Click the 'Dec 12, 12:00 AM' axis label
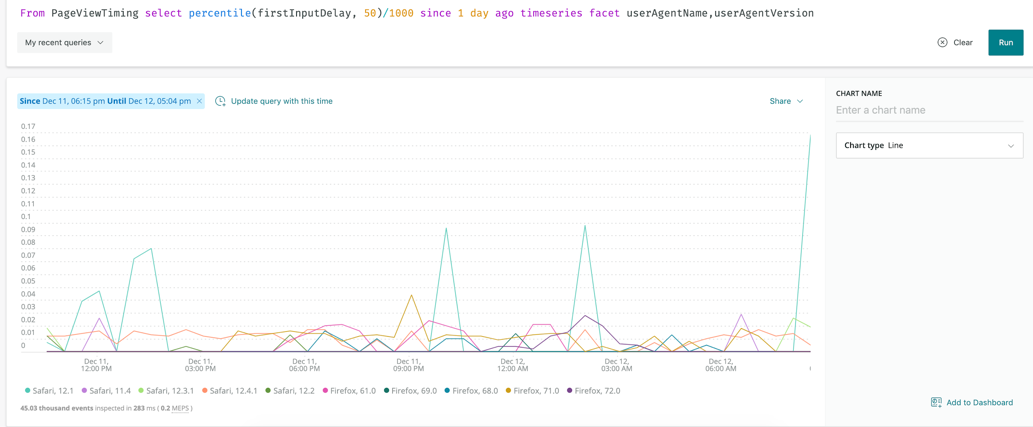The height and width of the screenshot is (427, 1033). click(x=513, y=365)
